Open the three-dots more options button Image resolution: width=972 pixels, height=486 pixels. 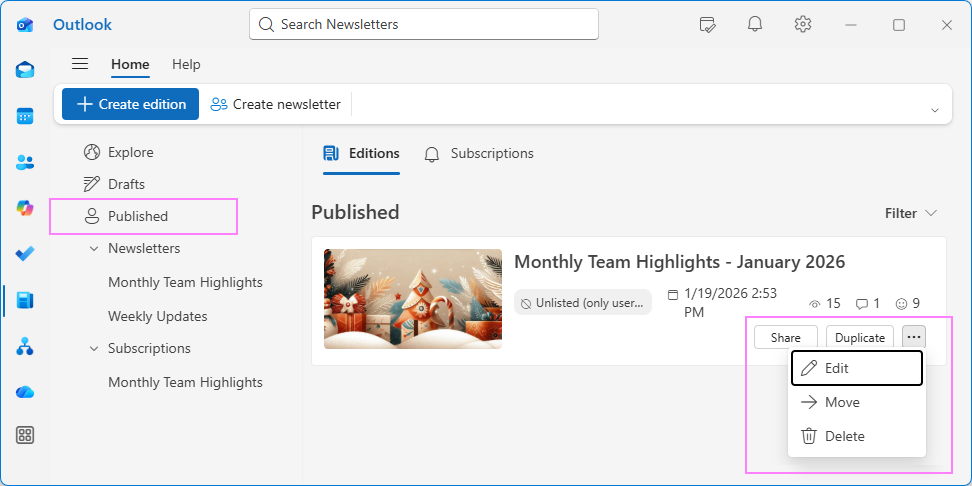point(914,337)
